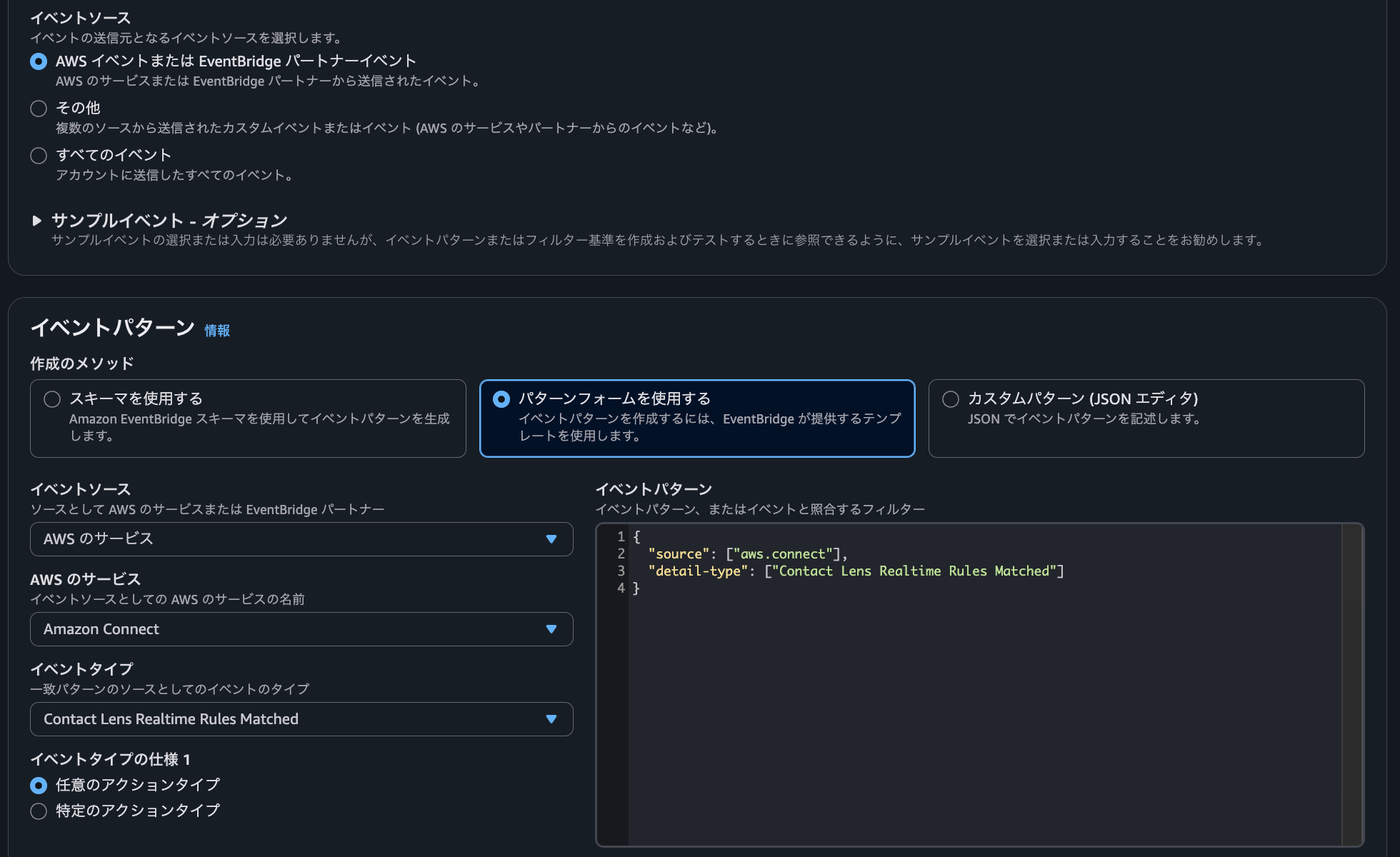This screenshot has width=1400, height=857.
Task: Select the すべてのイベント event source option
Action: coord(39,155)
